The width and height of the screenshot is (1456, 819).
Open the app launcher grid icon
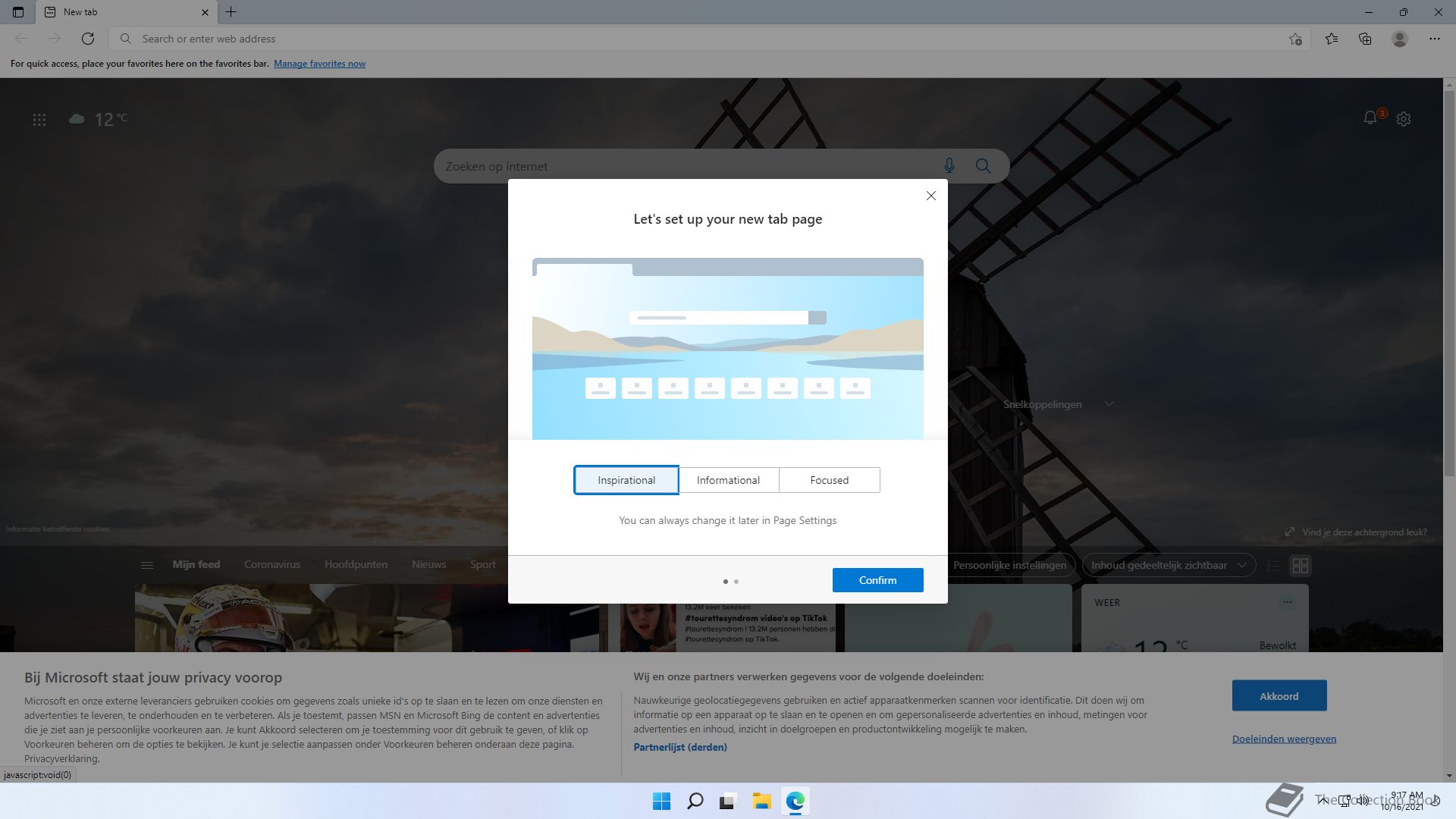tap(39, 120)
